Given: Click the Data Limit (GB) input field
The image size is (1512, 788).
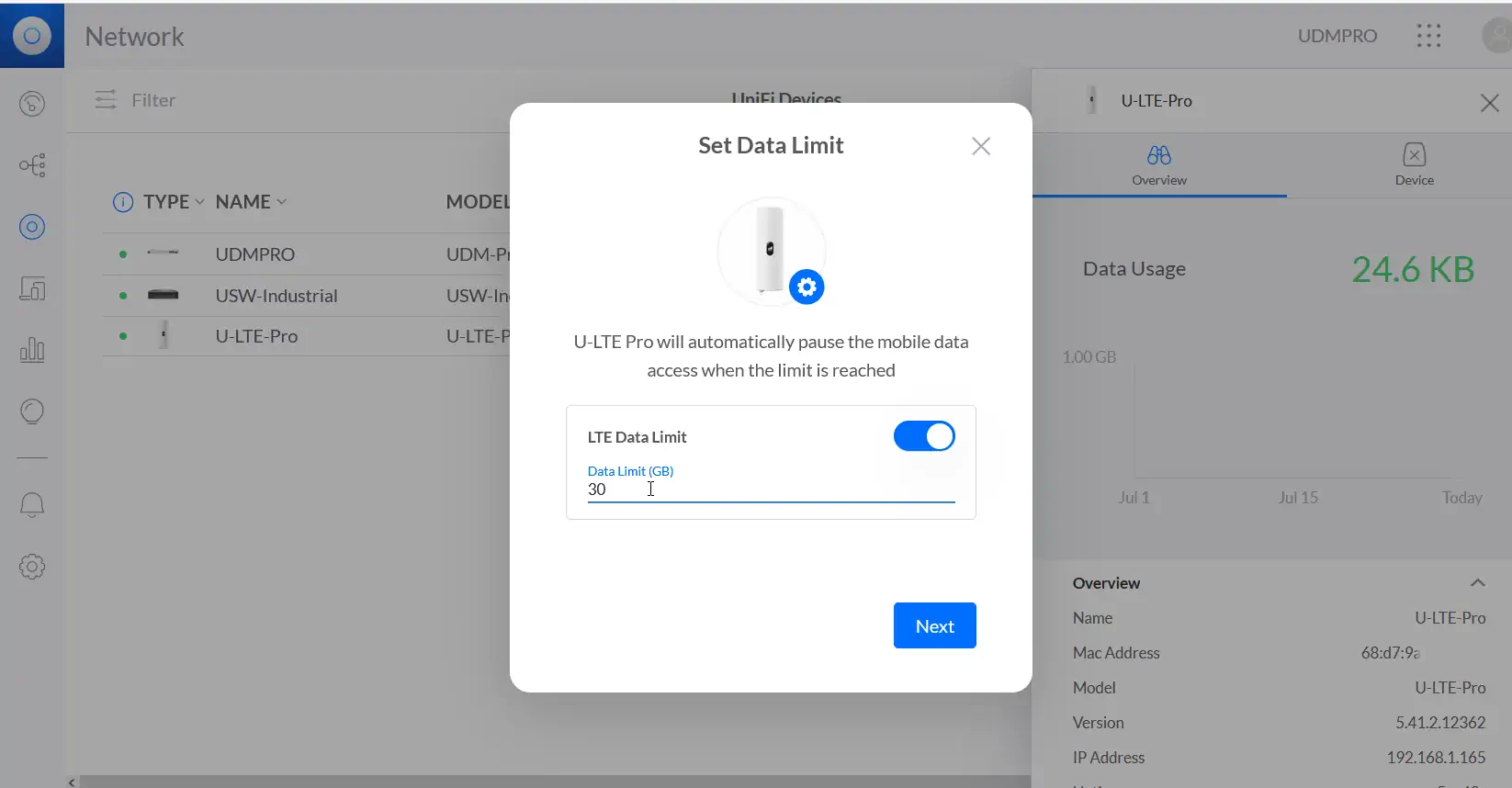Looking at the screenshot, I should click(770, 490).
